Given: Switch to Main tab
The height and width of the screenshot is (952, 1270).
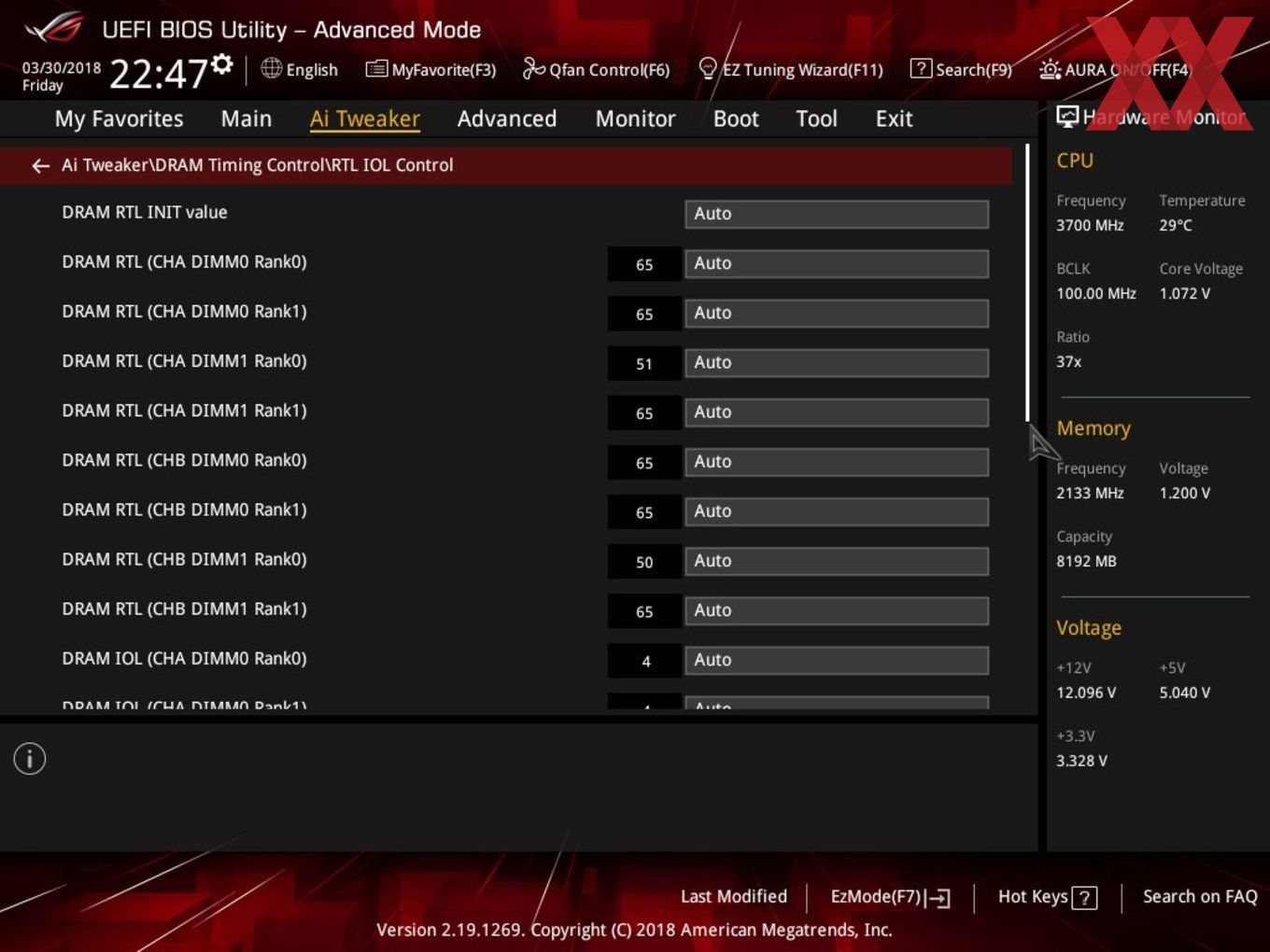Looking at the screenshot, I should [x=247, y=119].
